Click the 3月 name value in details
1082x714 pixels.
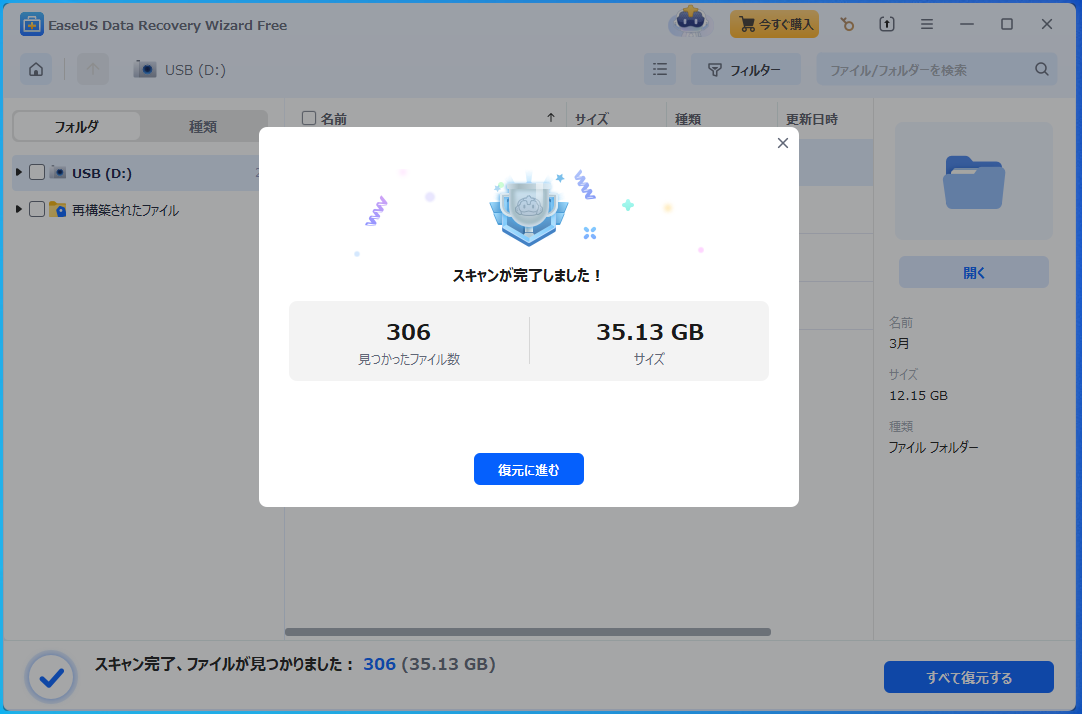899,344
